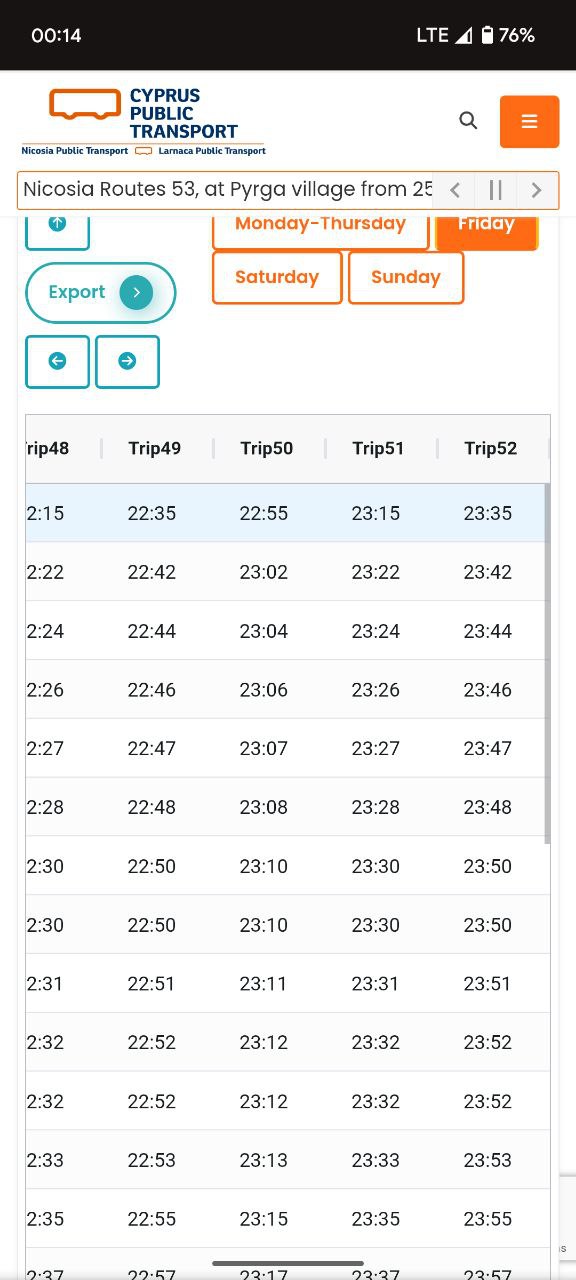Click the Trip52 column header
Screen dimensions: 576x1280
491,448
